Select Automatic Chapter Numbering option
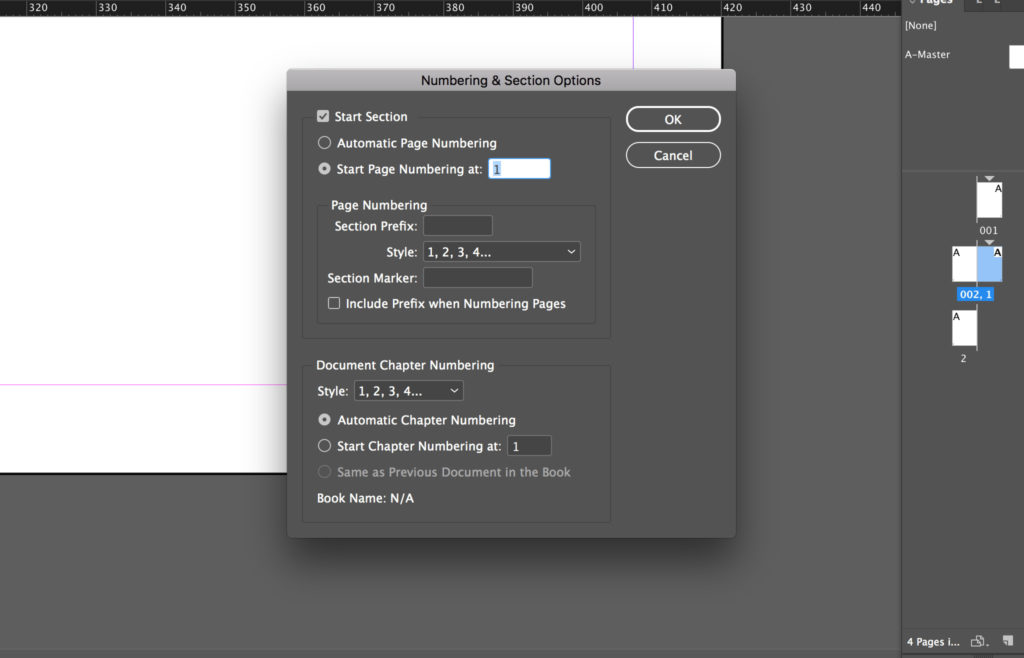1024x658 pixels. point(324,420)
